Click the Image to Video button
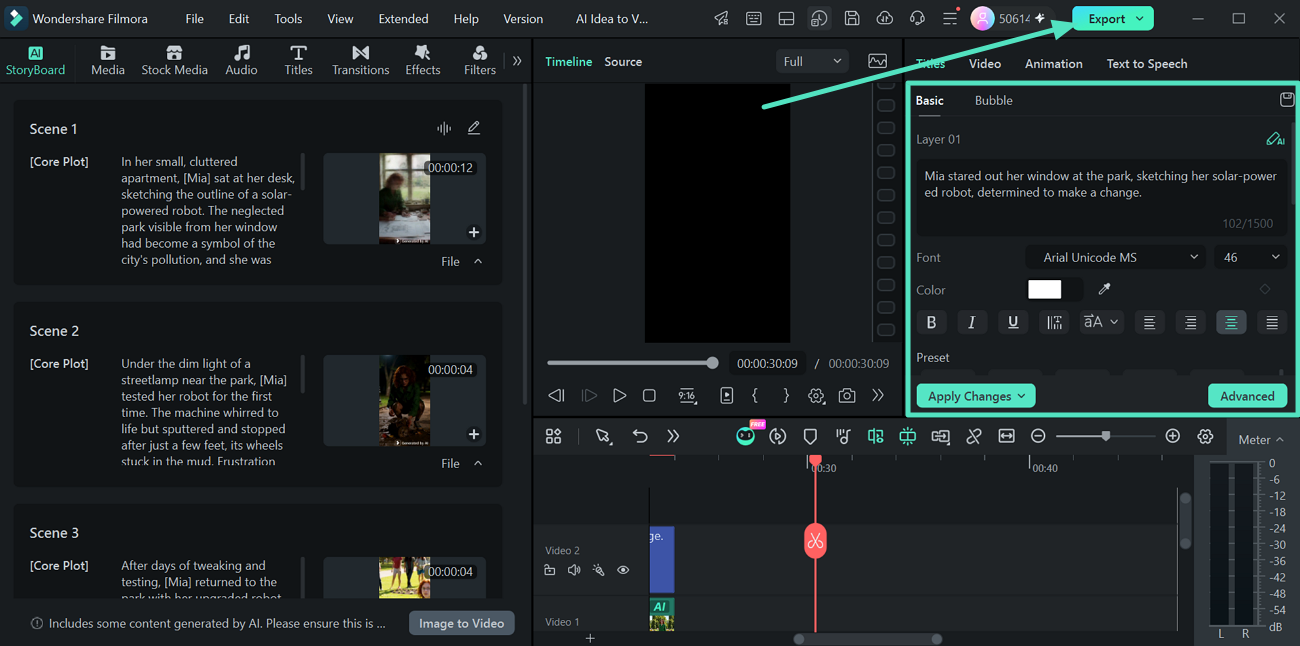This screenshot has width=1300, height=646. click(x=461, y=623)
